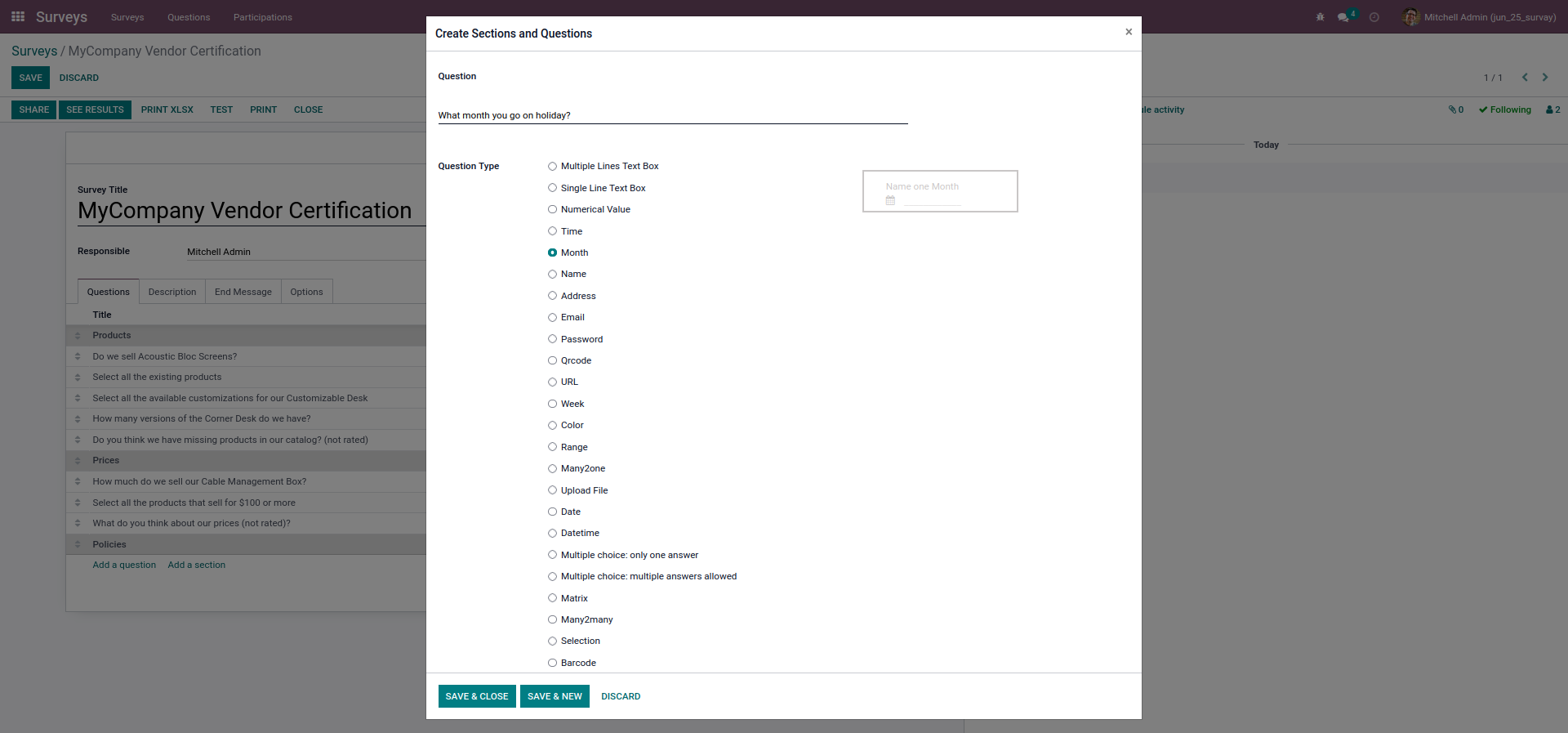Switch to the Options tab
Image resolution: width=1568 pixels, height=733 pixels.
click(x=306, y=292)
